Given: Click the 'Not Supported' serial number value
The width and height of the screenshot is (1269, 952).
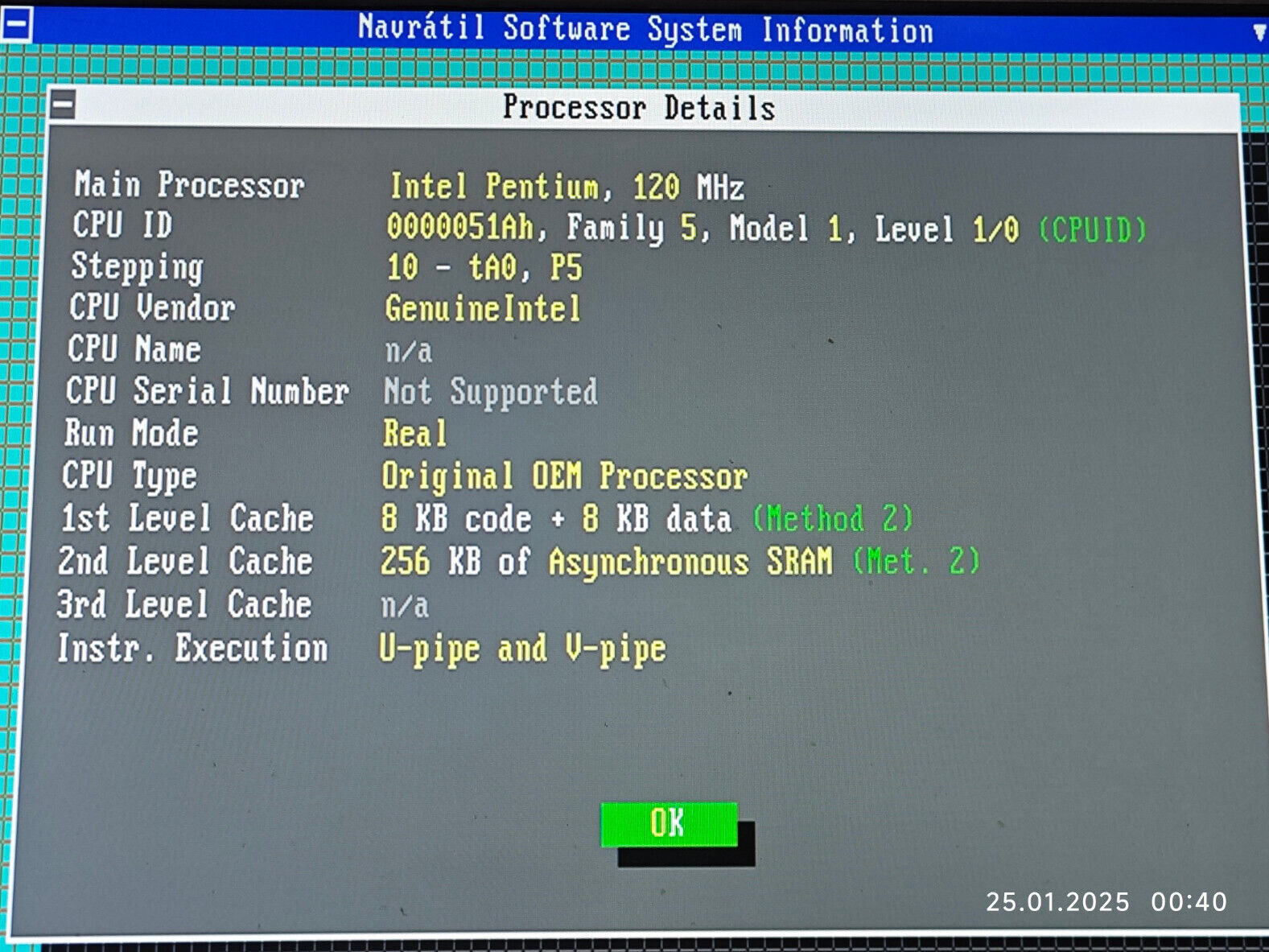Looking at the screenshot, I should coord(491,392).
